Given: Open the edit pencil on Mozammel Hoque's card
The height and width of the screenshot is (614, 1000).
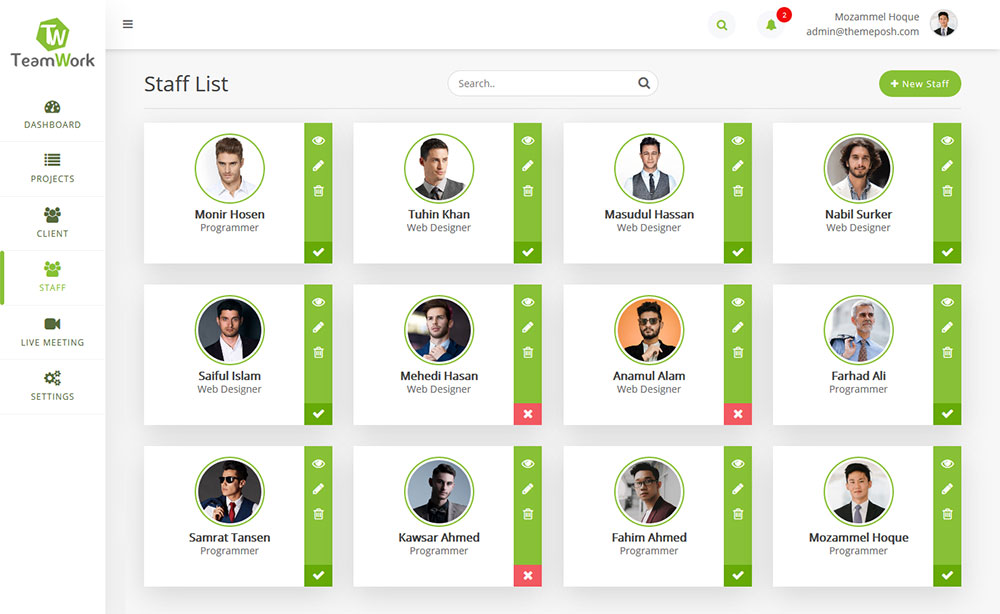Looking at the screenshot, I should [x=947, y=489].
